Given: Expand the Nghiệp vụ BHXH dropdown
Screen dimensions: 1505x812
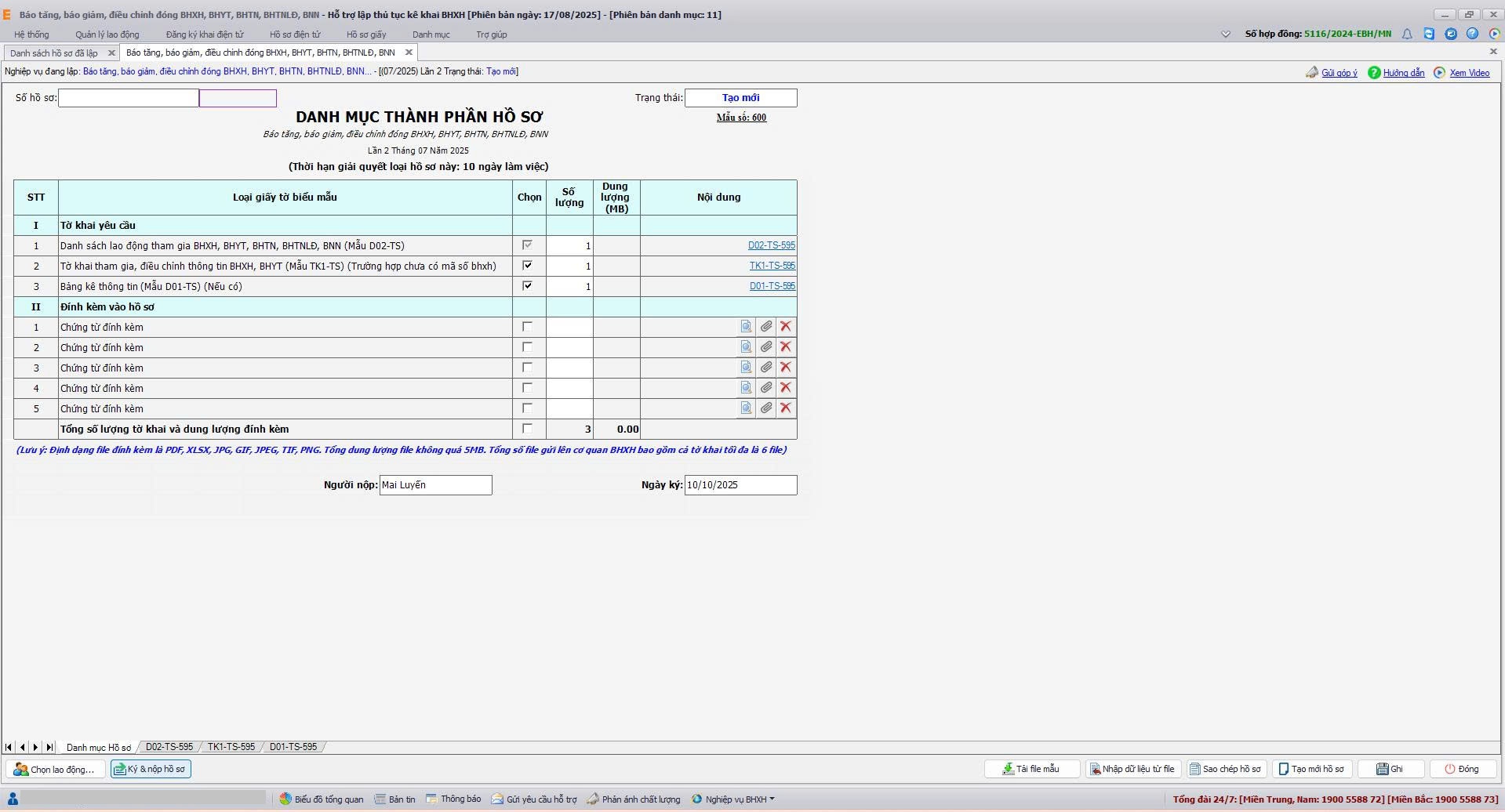Looking at the screenshot, I should [734, 799].
